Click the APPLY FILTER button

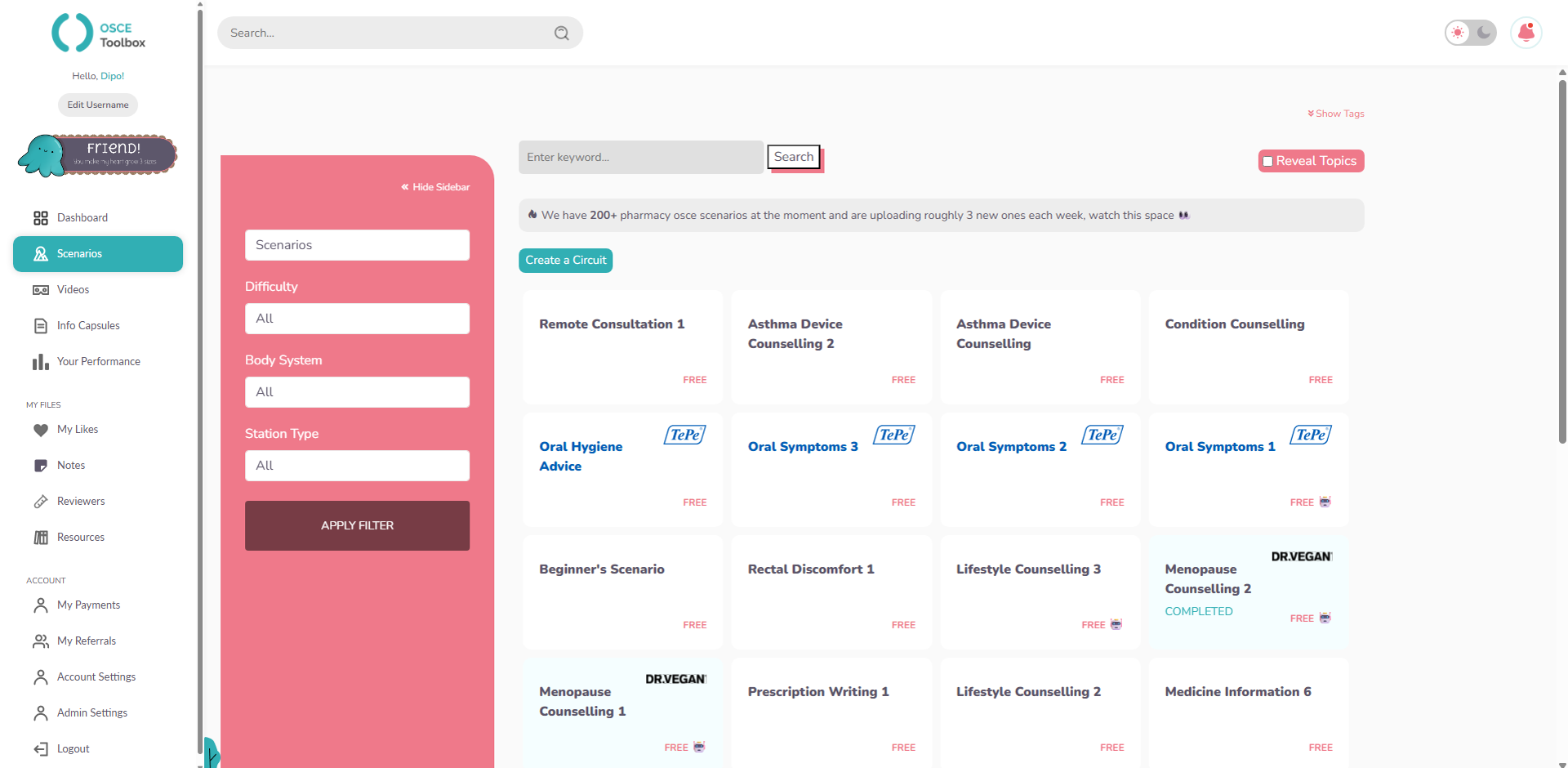click(357, 525)
